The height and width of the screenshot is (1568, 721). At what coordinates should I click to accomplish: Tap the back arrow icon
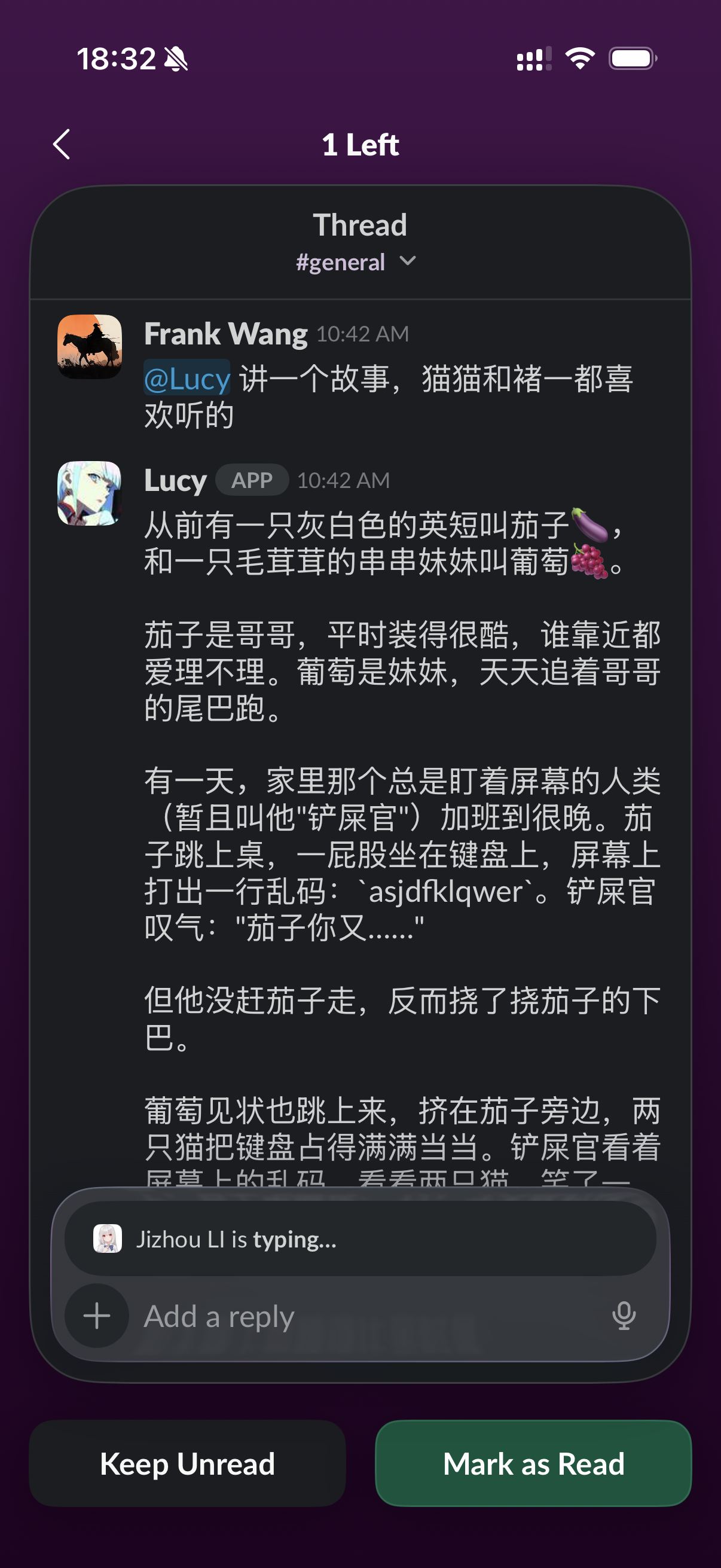click(62, 144)
